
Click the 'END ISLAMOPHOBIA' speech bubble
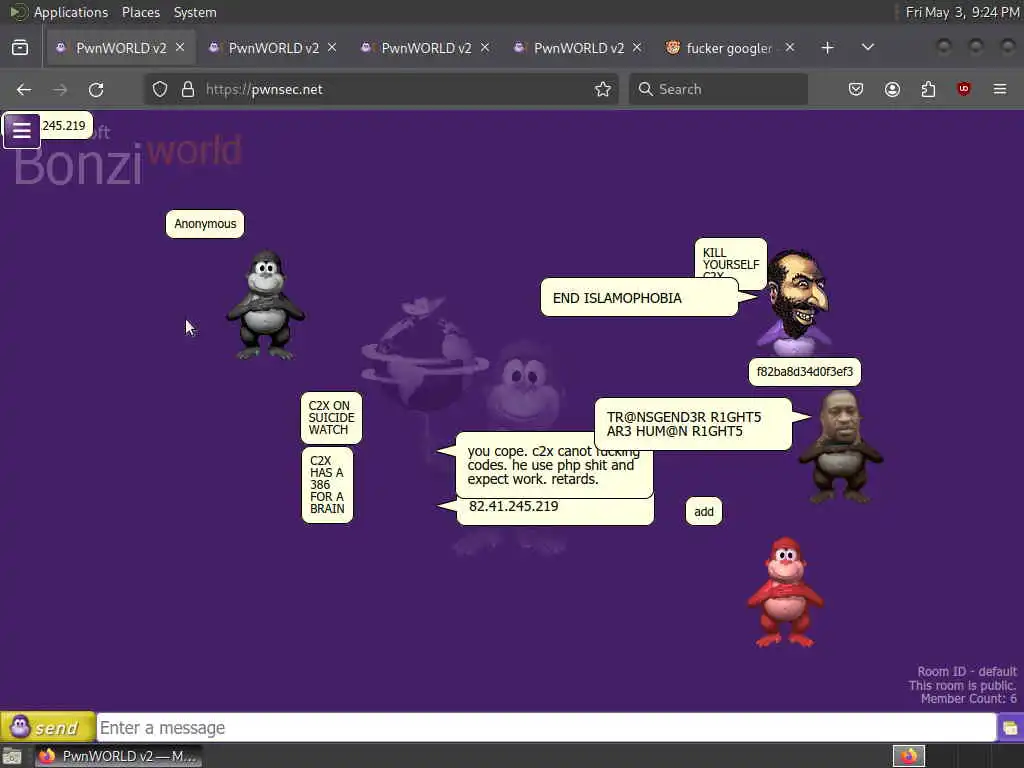pos(640,298)
